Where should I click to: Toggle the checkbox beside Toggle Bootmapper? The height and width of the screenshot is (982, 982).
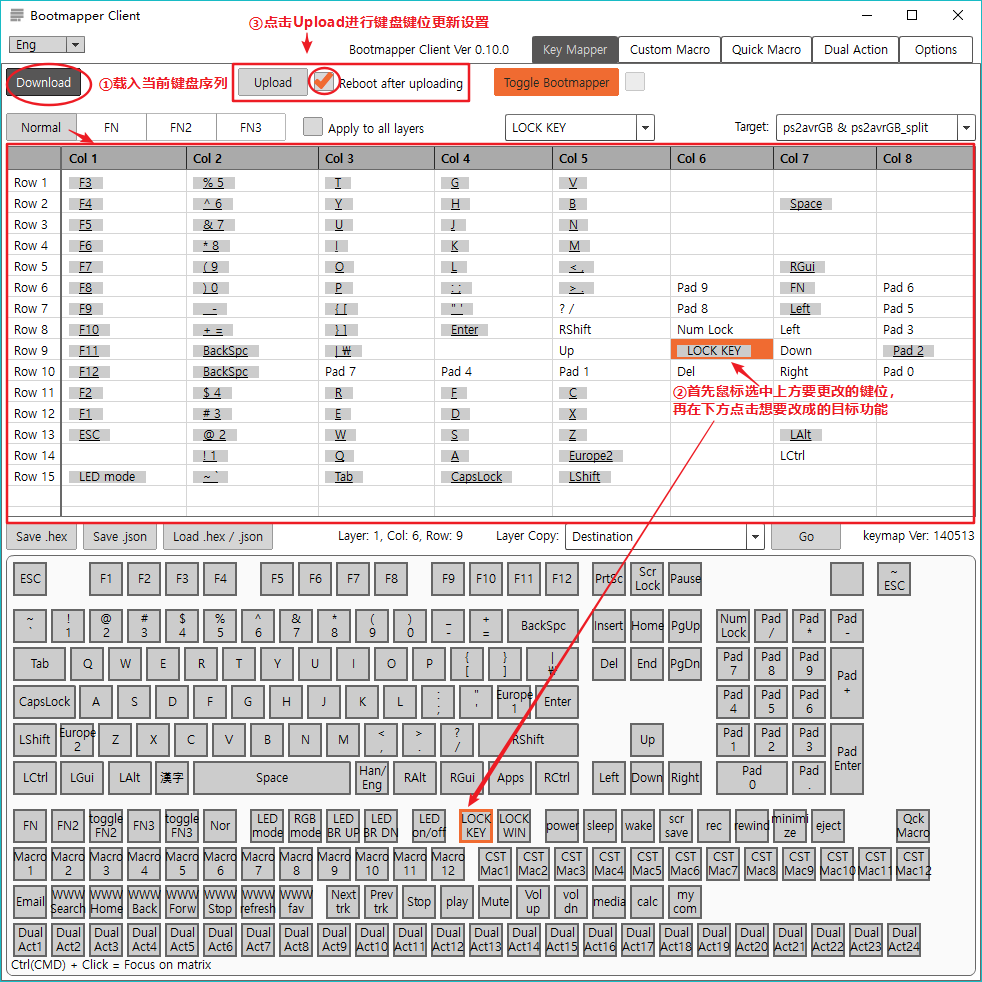[x=633, y=83]
